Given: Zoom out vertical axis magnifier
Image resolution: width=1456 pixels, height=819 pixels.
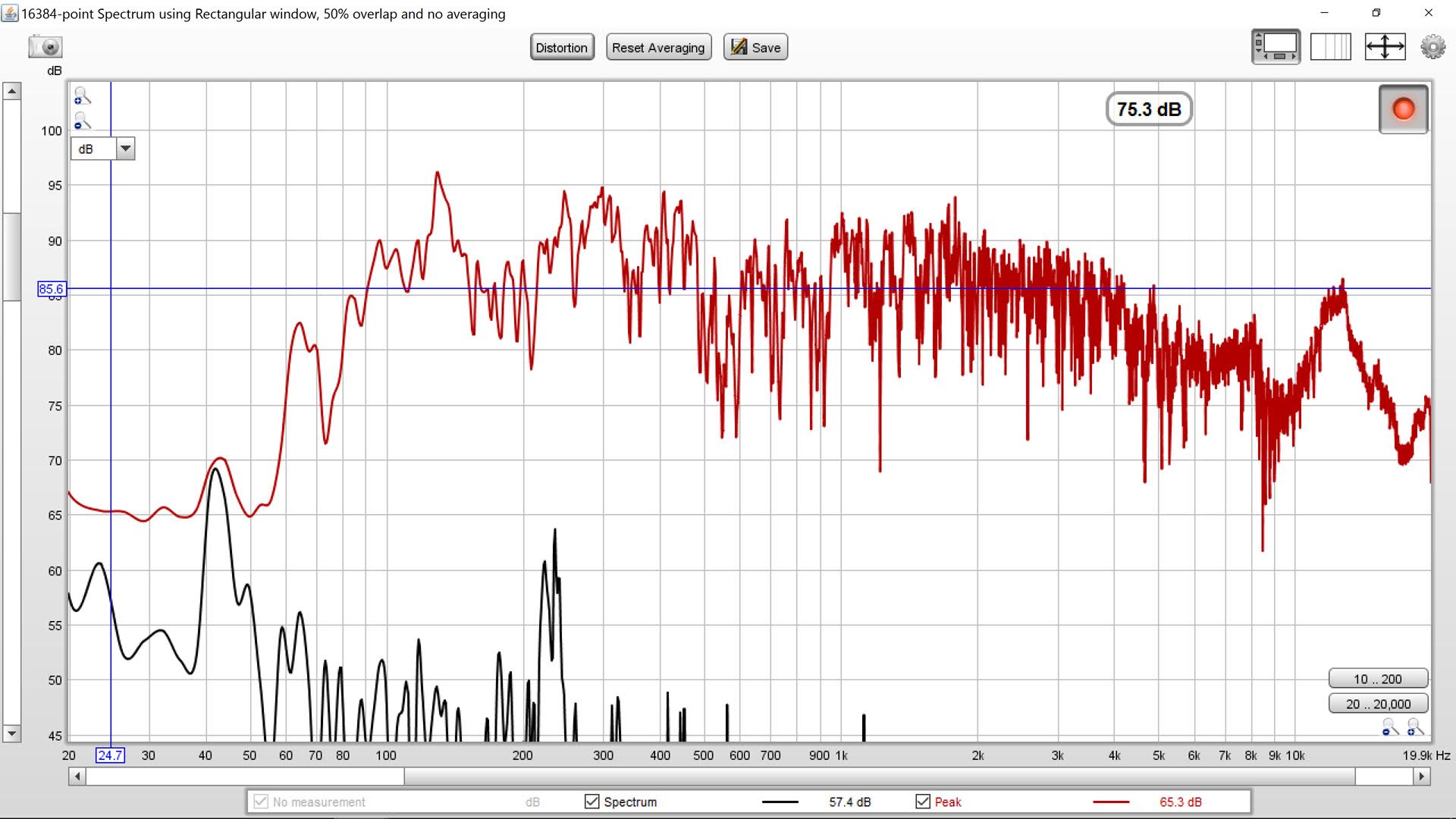Looking at the screenshot, I should [82, 121].
